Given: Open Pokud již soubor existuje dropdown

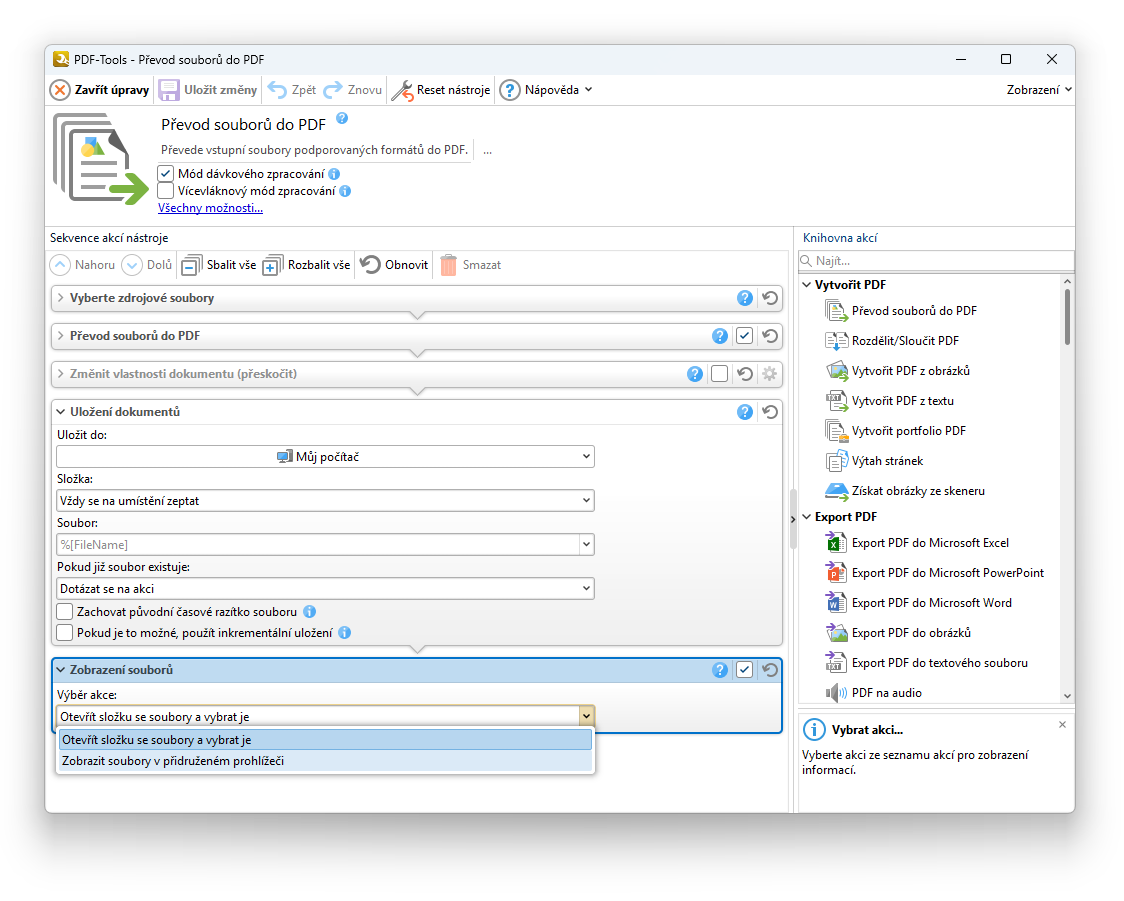Looking at the screenshot, I should 325,588.
